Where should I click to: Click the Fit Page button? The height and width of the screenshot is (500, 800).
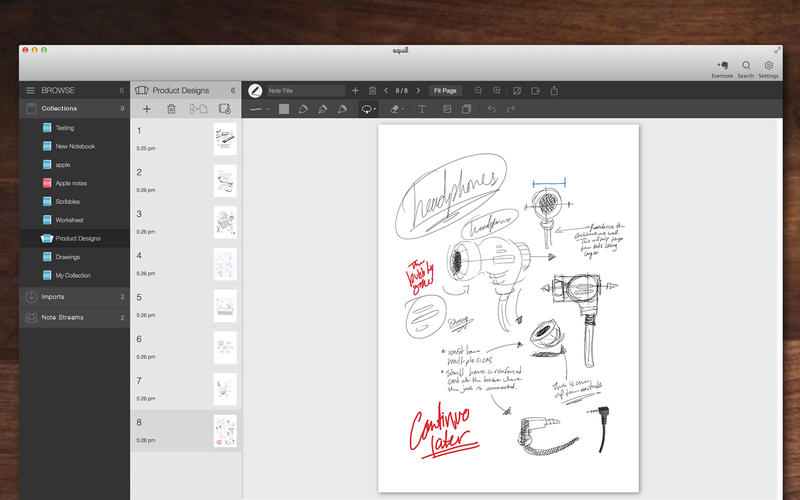click(445, 91)
